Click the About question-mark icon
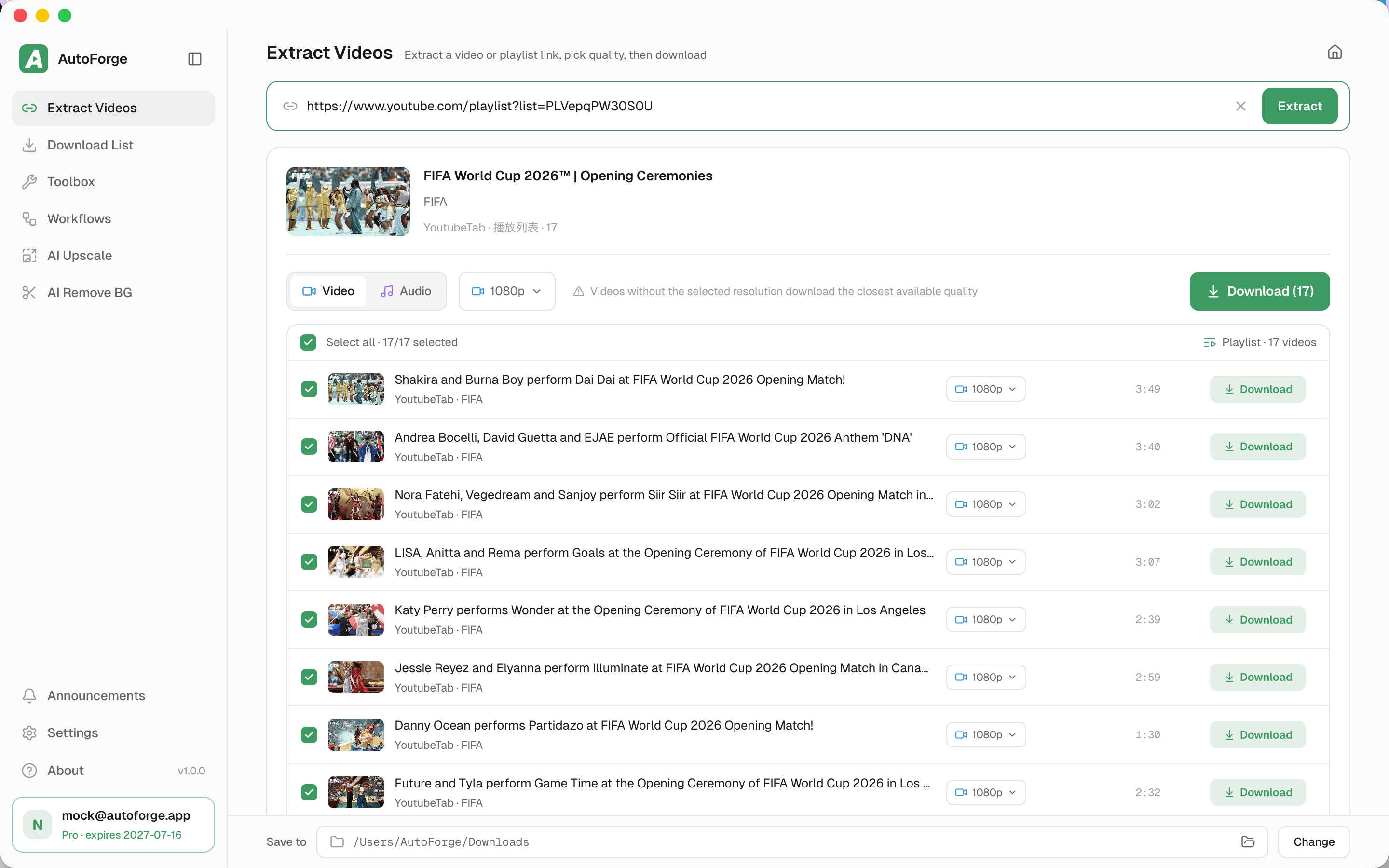This screenshot has width=1389, height=868. pos(29,771)
